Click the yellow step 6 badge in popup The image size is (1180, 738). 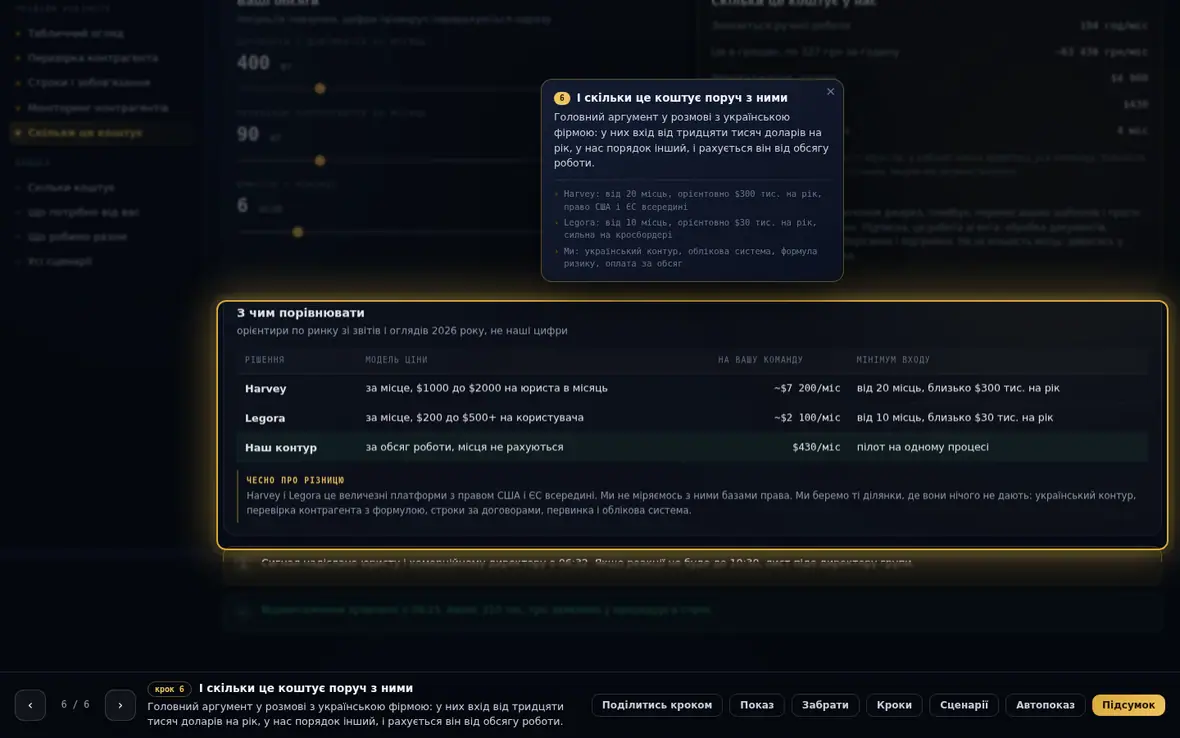coord(561,98)
